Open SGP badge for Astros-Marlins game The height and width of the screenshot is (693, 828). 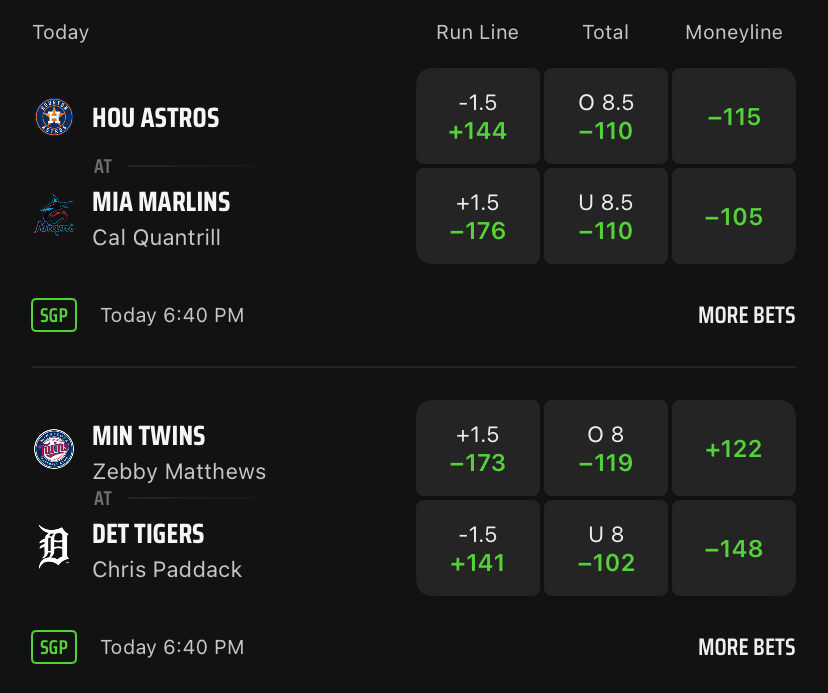[54, 315]
